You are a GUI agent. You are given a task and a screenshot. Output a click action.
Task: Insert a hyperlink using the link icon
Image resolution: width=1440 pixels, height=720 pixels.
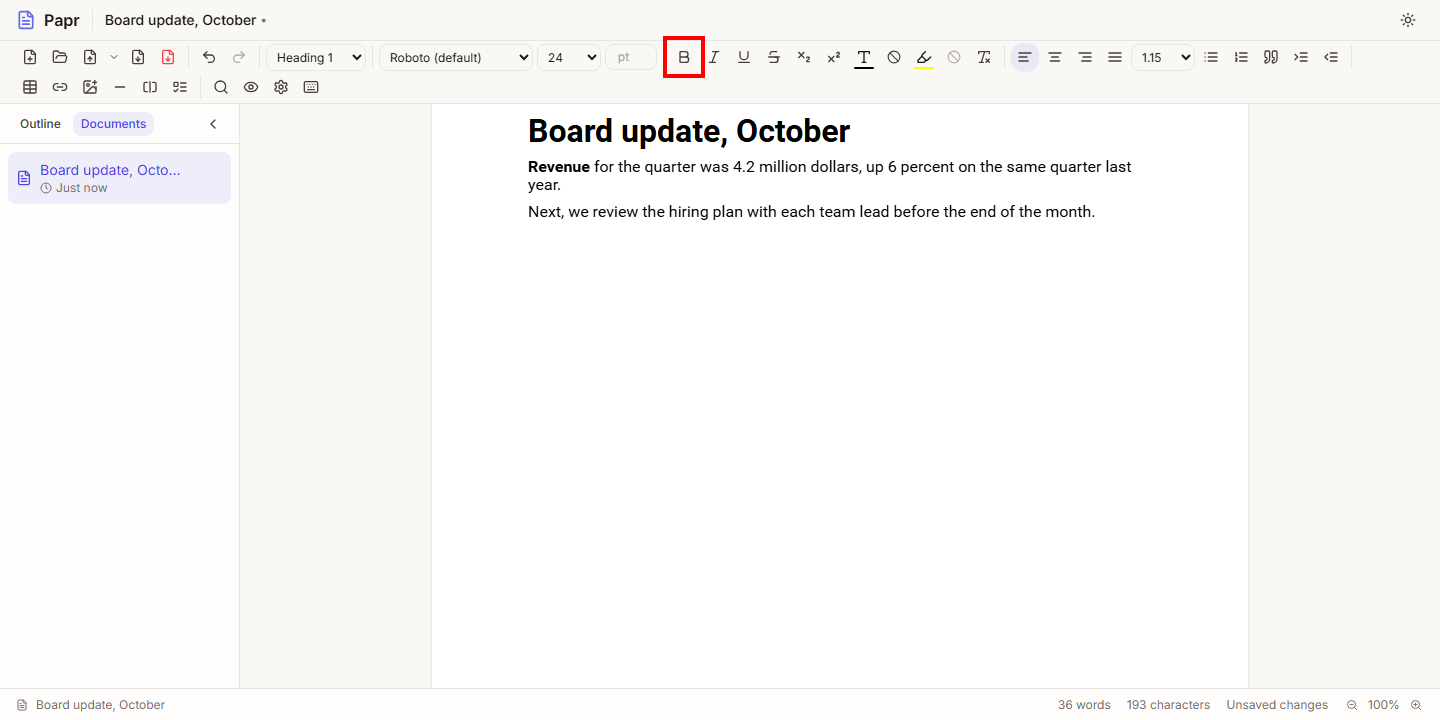(x=60, y=87)
